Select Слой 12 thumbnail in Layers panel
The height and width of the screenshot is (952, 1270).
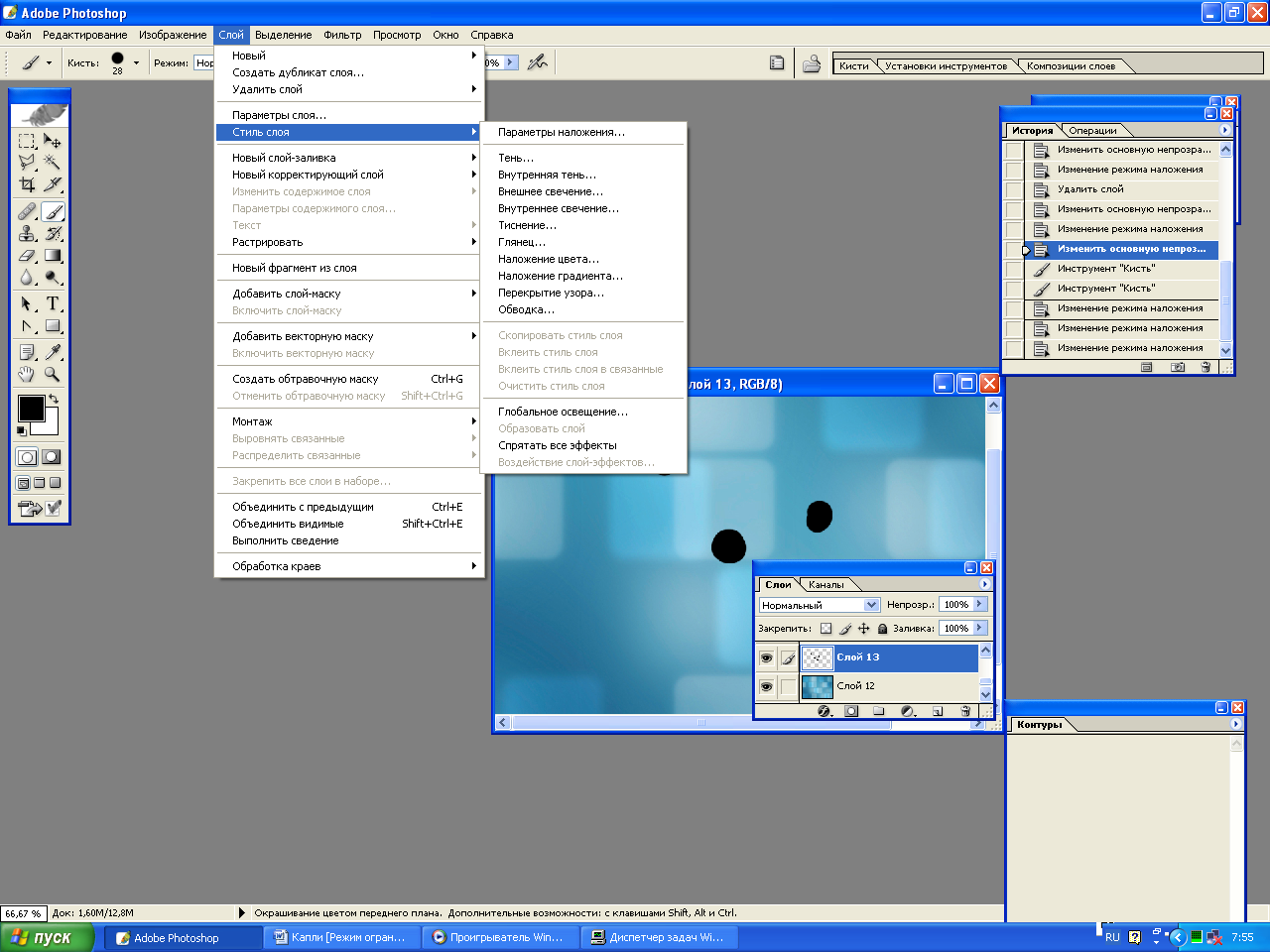point(817,686)
